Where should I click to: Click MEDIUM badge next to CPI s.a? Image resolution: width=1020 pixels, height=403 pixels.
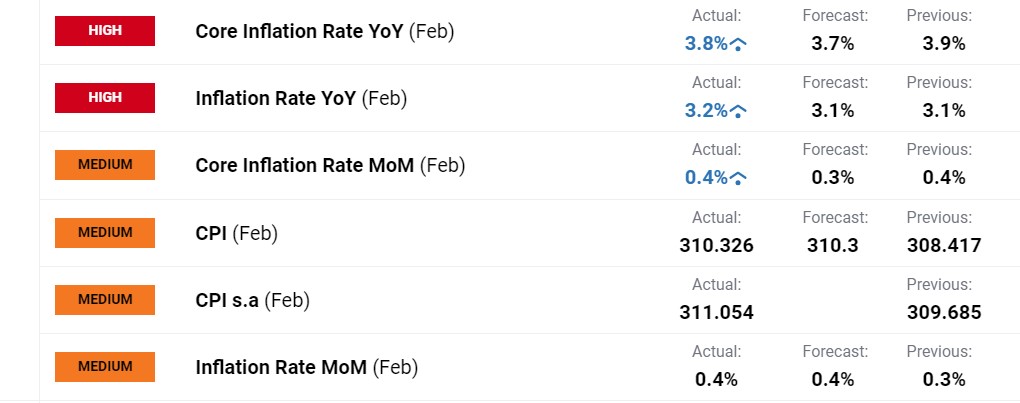105,300
